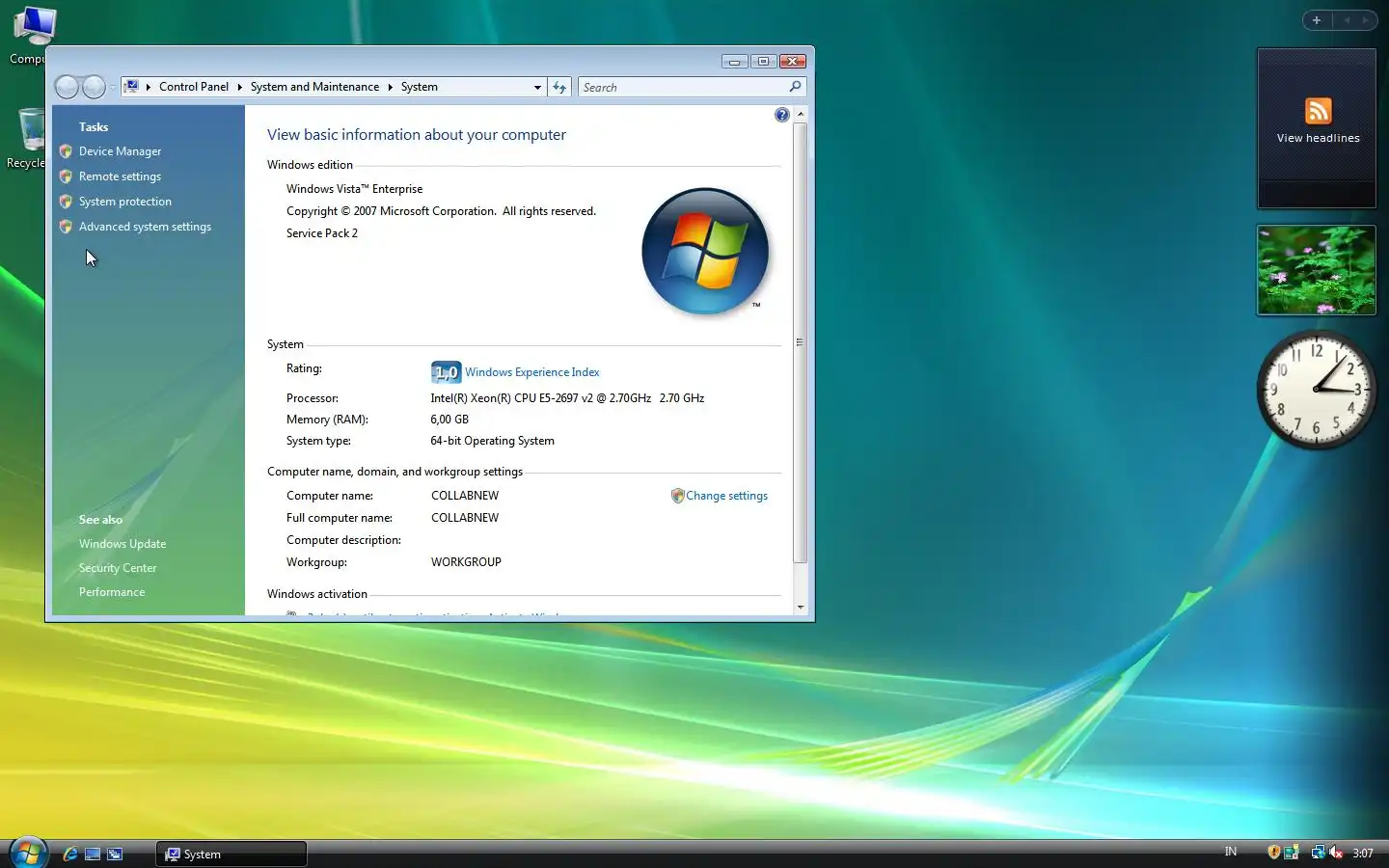The width and height of the screenshot is (1389, 868).
Task: Click the WORKGROUP value text
Action: tap(466, 562)
